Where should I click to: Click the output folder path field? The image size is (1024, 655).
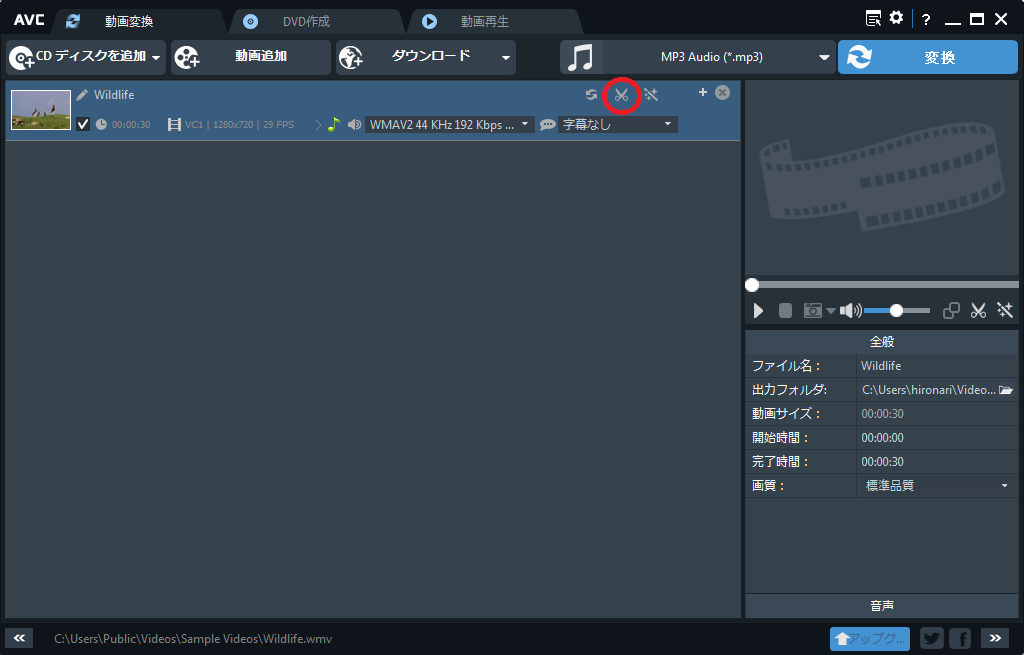pos(928,390)
